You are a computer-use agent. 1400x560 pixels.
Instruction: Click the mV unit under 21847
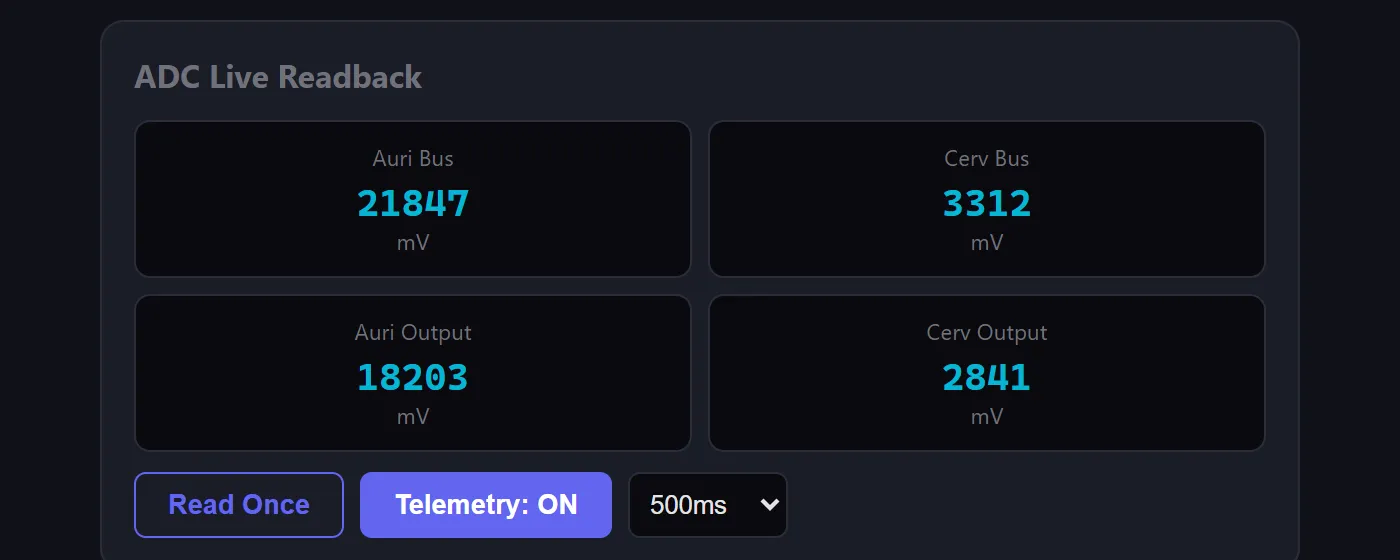413,243
